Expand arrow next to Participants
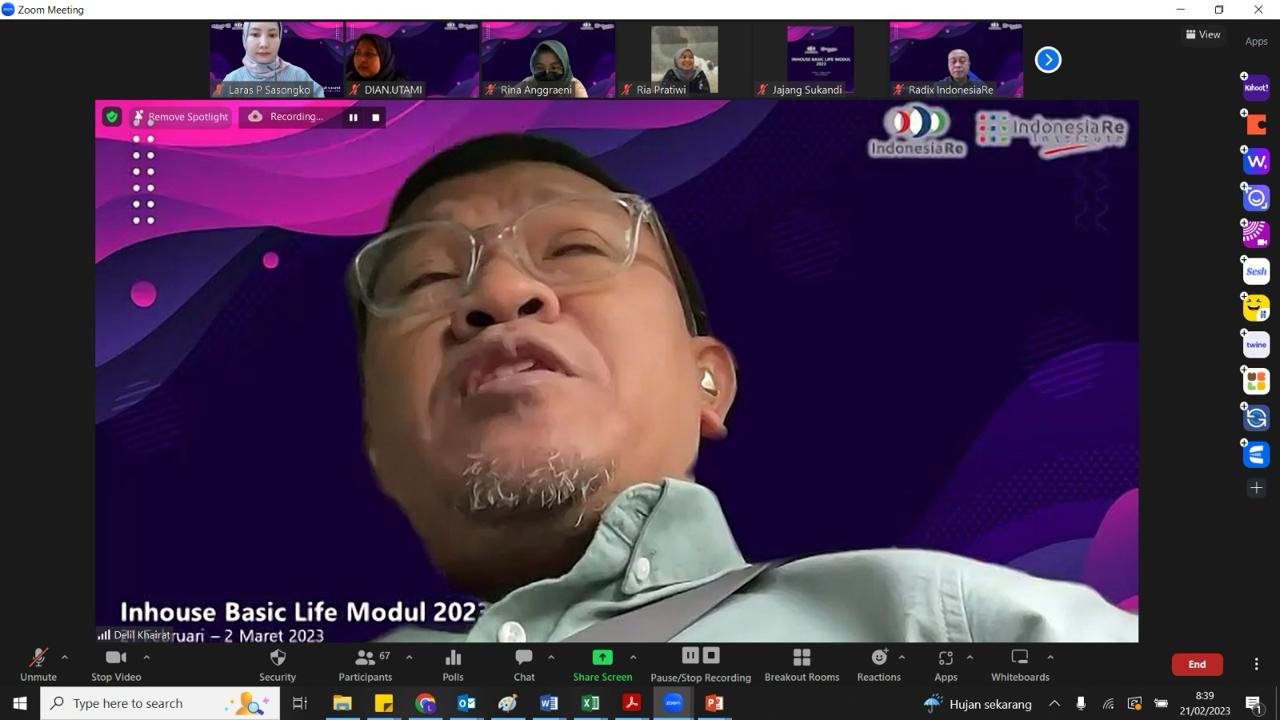This screenshot has height=720, width=1280. (409, 657)
